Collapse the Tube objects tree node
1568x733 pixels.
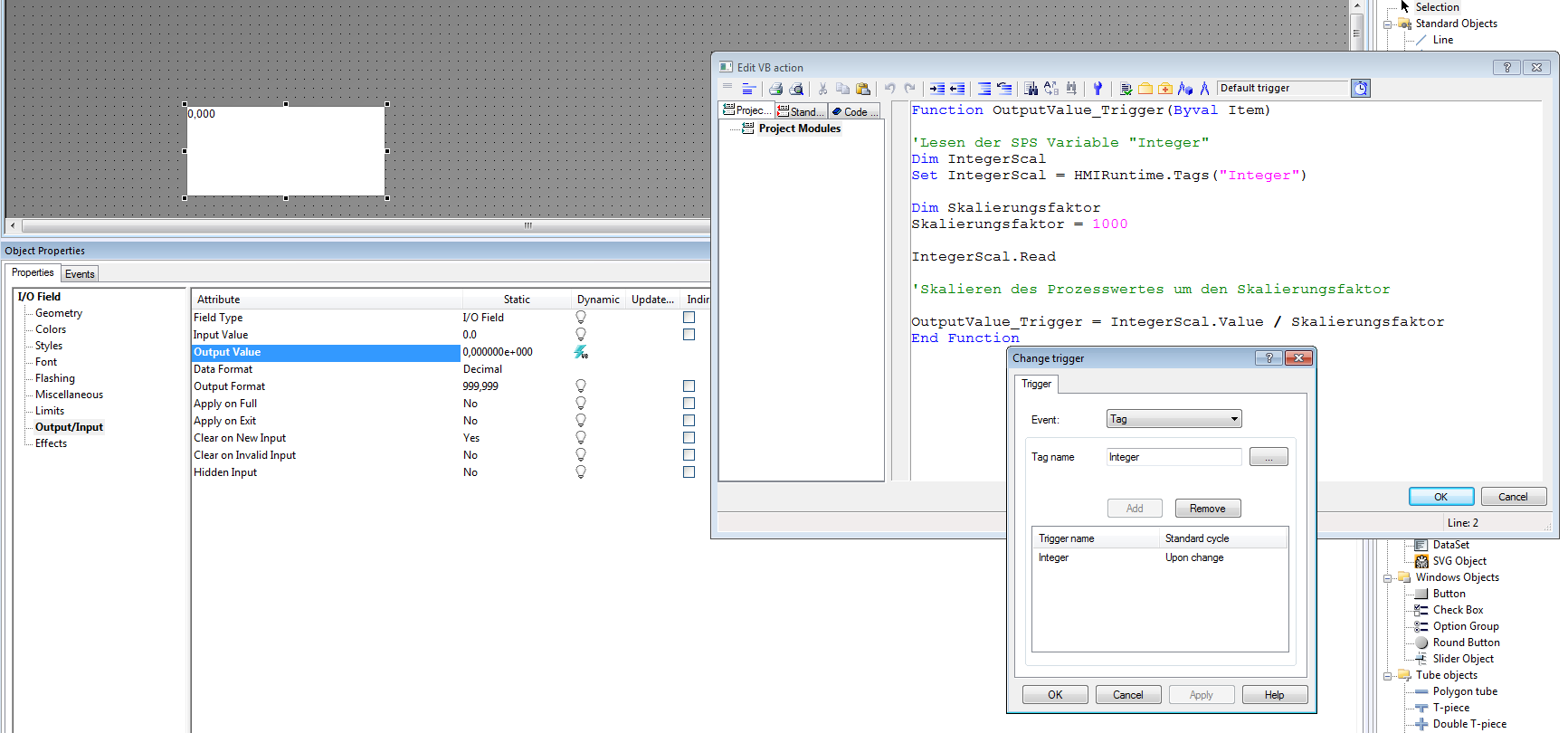1387,676
